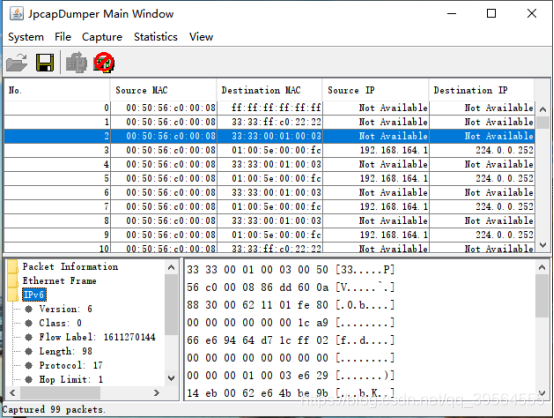Click the start capture toolbar icon
This screenshot has height=418, width=554.
tap(76, 63)
